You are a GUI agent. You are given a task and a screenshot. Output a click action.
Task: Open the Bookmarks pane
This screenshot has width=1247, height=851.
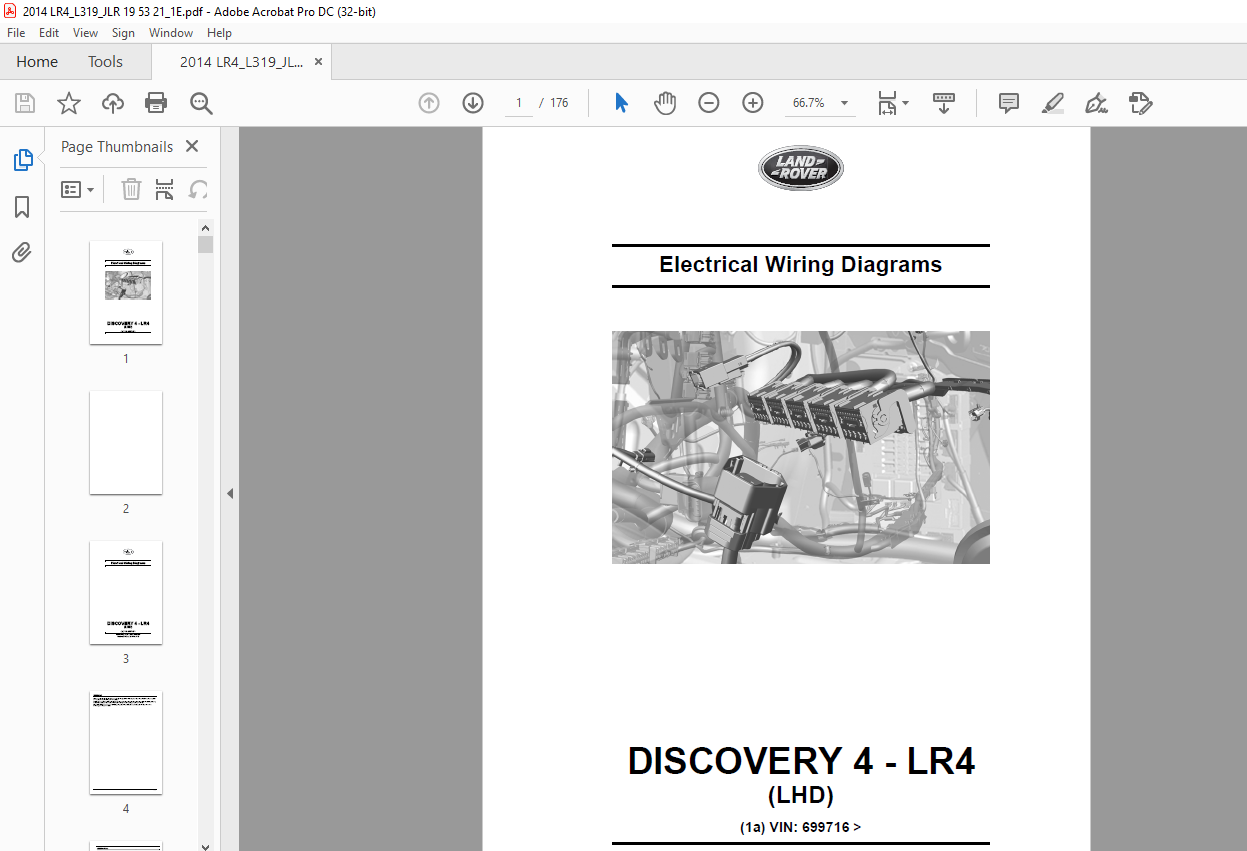[22, 207]
